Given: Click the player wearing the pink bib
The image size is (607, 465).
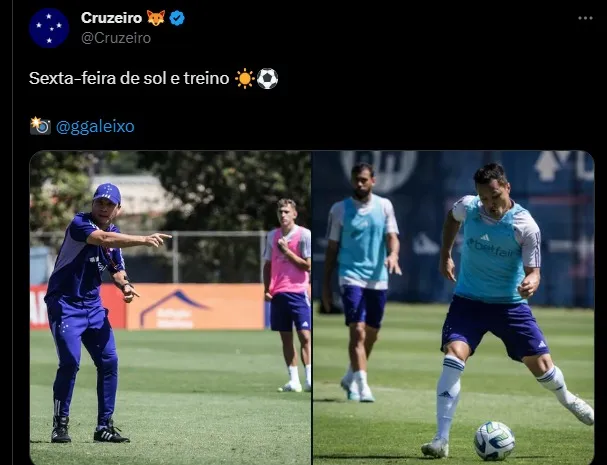Looking at the screenshot, I should point(288,295).
